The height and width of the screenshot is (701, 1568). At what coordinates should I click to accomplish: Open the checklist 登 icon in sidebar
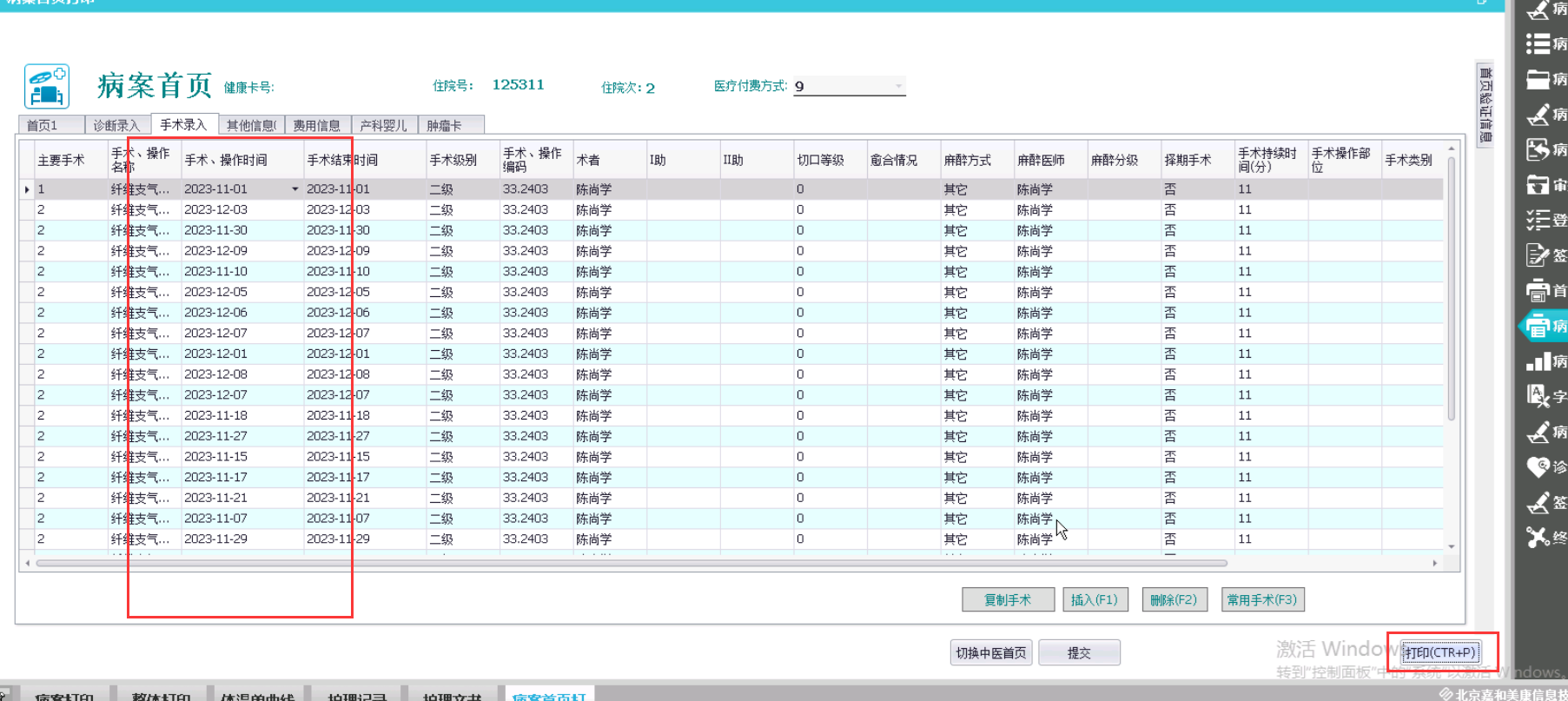1538,220
